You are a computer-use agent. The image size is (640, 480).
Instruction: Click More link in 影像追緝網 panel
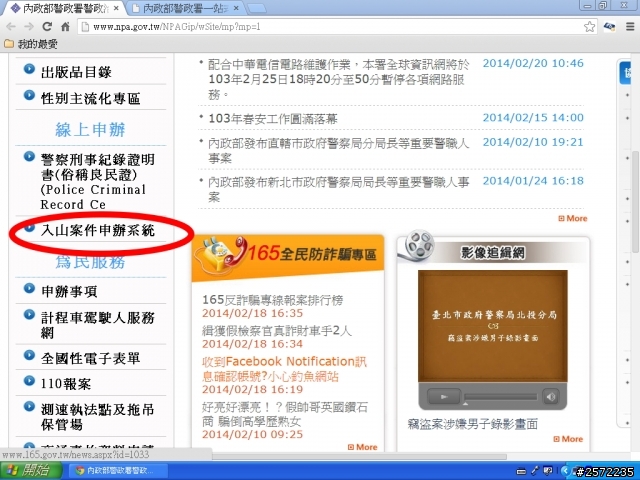568,439
